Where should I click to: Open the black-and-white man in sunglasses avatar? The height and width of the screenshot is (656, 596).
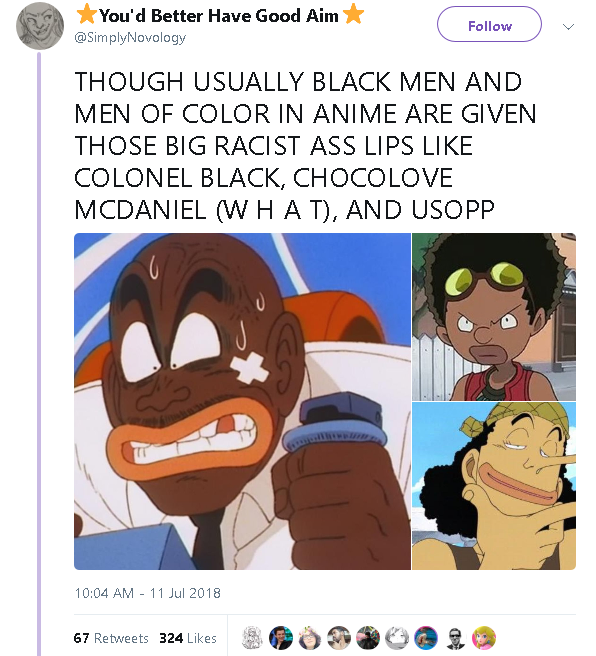pos(455,638)
